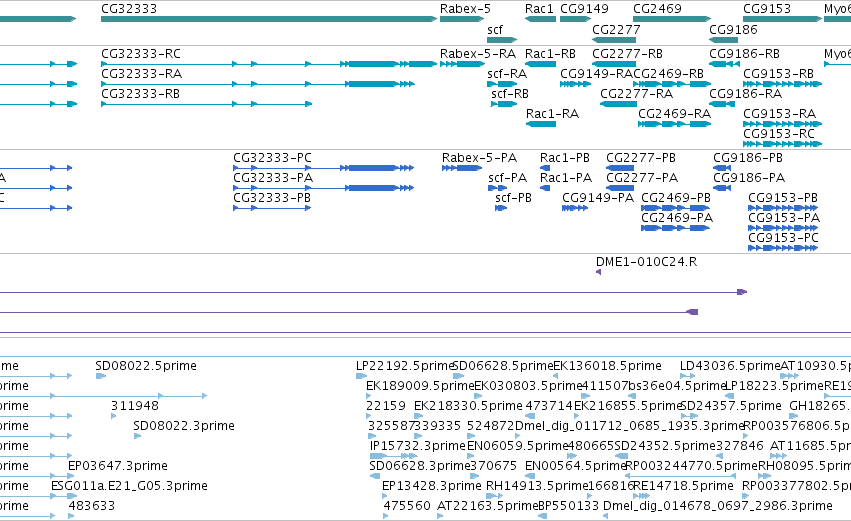Image resolution: width=851 pixels, height=521 pixels.
Task: Click the CG2469 gene name
Action: (x=657, y=9)
